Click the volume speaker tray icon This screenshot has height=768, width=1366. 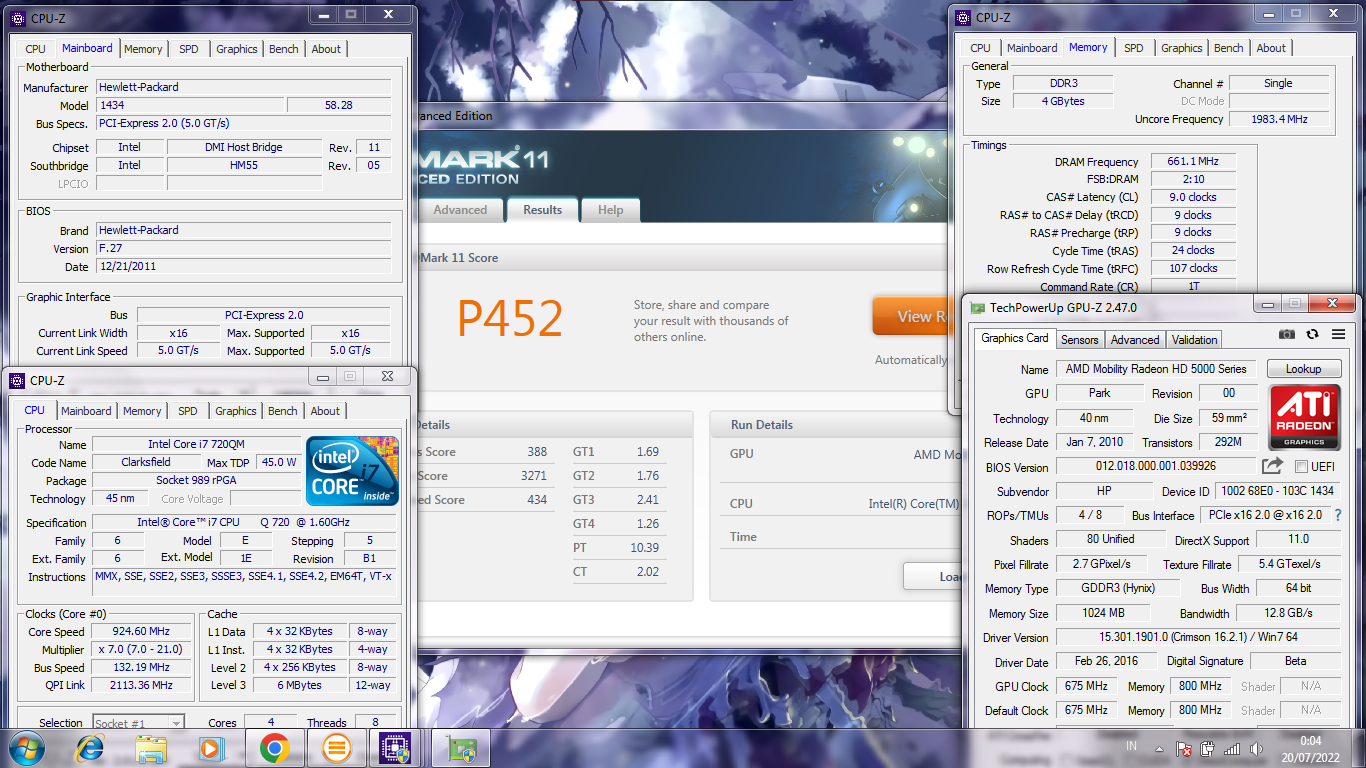point(1255,748)
